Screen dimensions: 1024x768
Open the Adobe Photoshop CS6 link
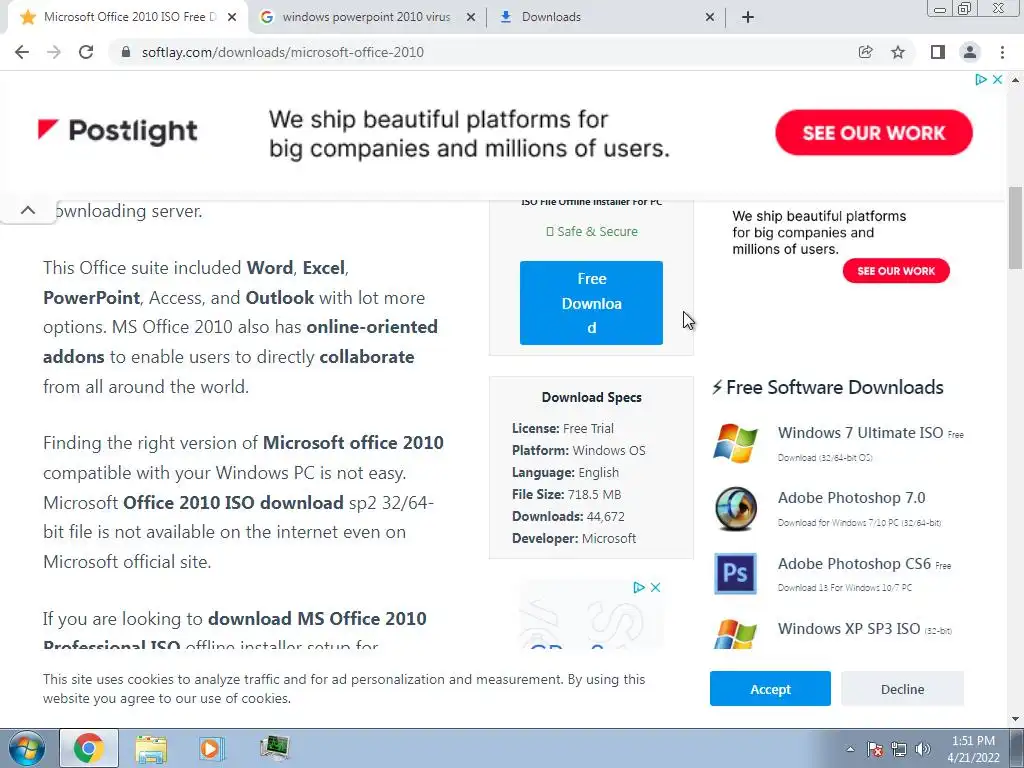[x=854, y=564]
